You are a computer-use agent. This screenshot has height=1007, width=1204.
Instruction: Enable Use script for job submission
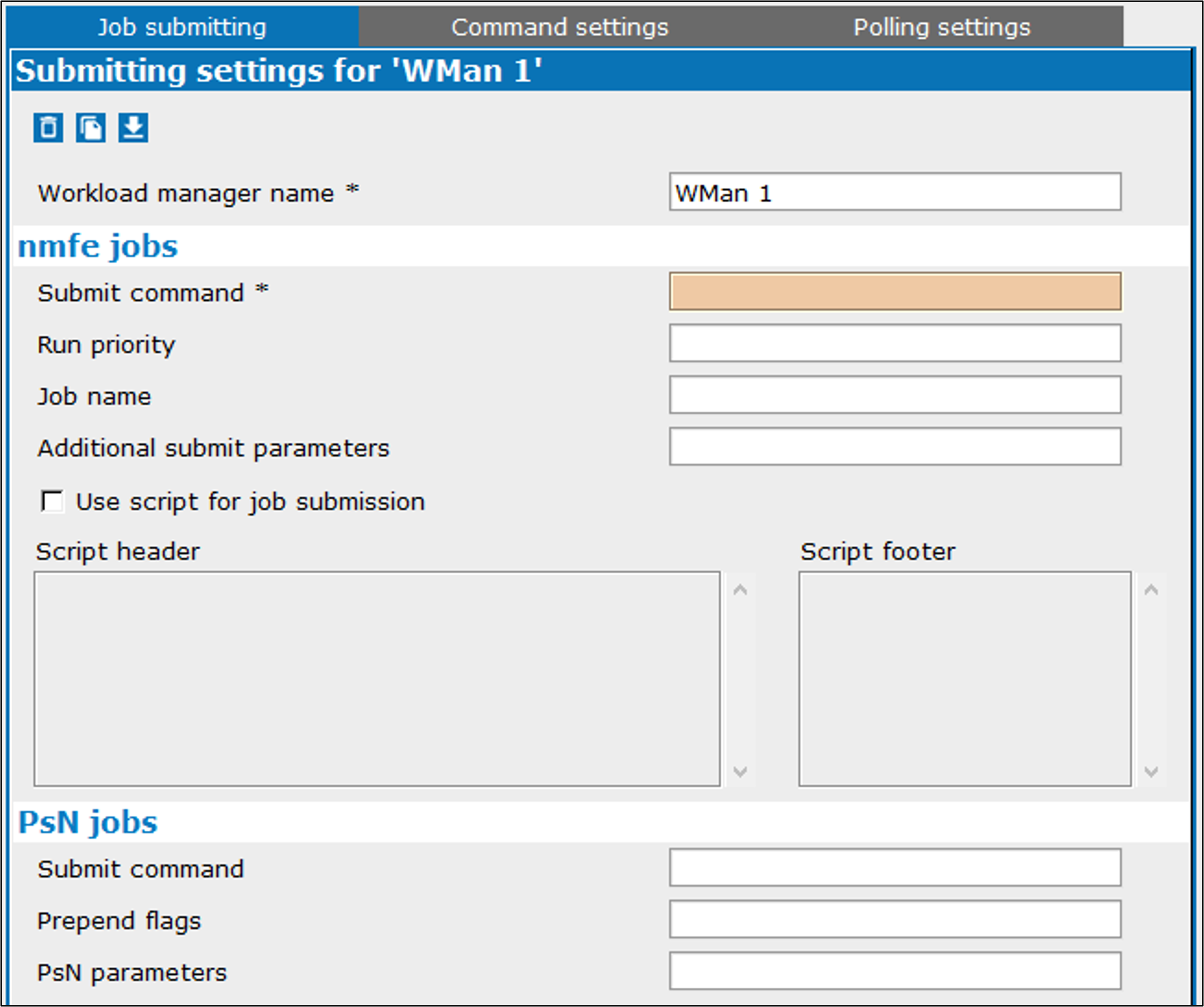[x=52, y=501]
